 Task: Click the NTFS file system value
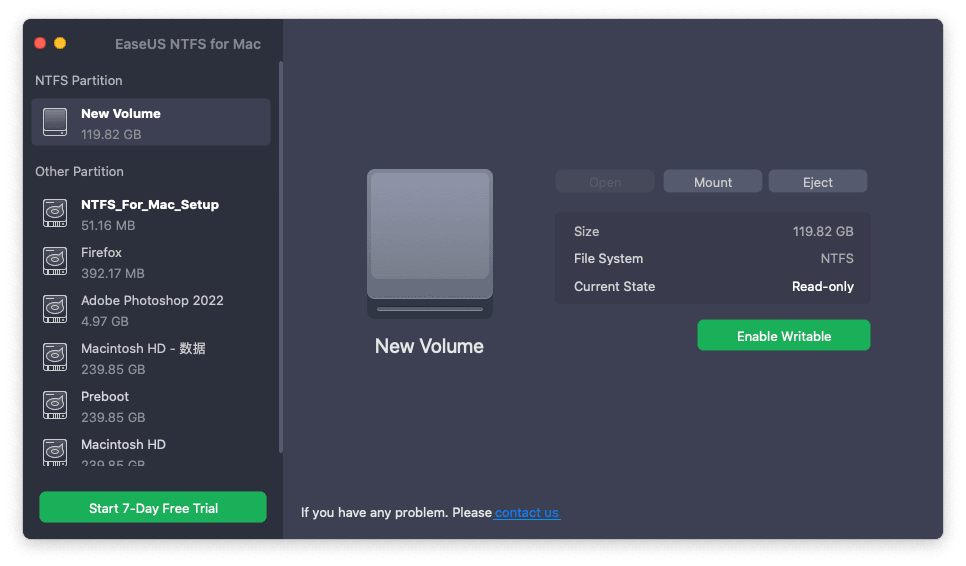[837, 259]
